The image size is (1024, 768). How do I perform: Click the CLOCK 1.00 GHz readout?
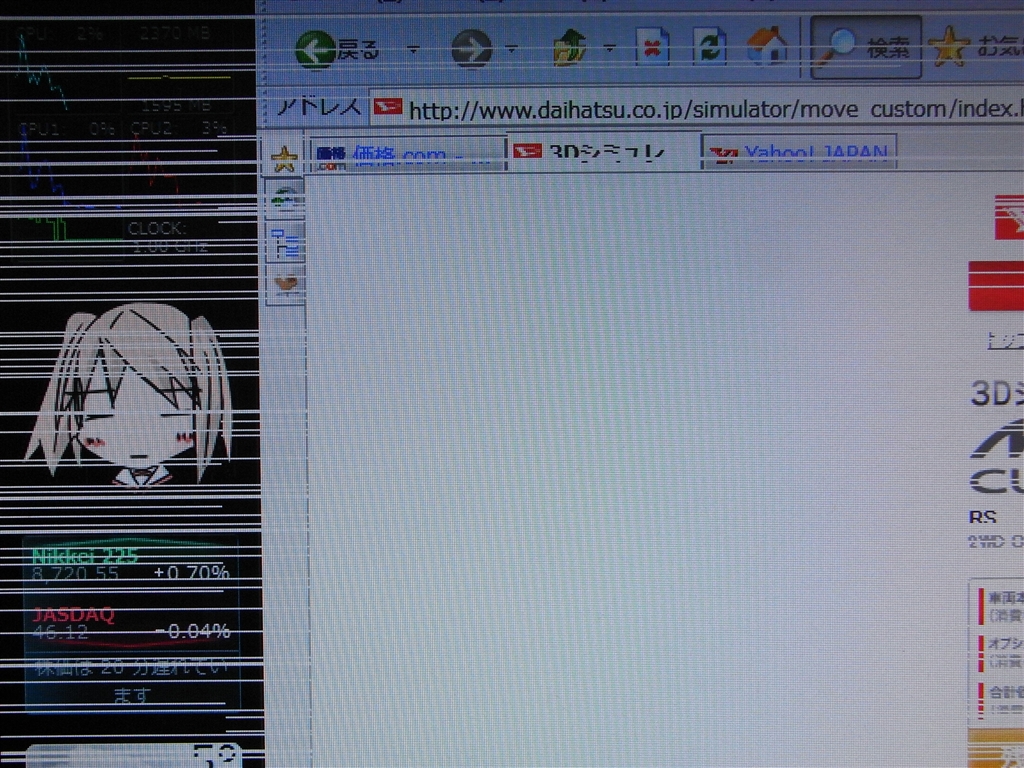(x=168, y=238)
